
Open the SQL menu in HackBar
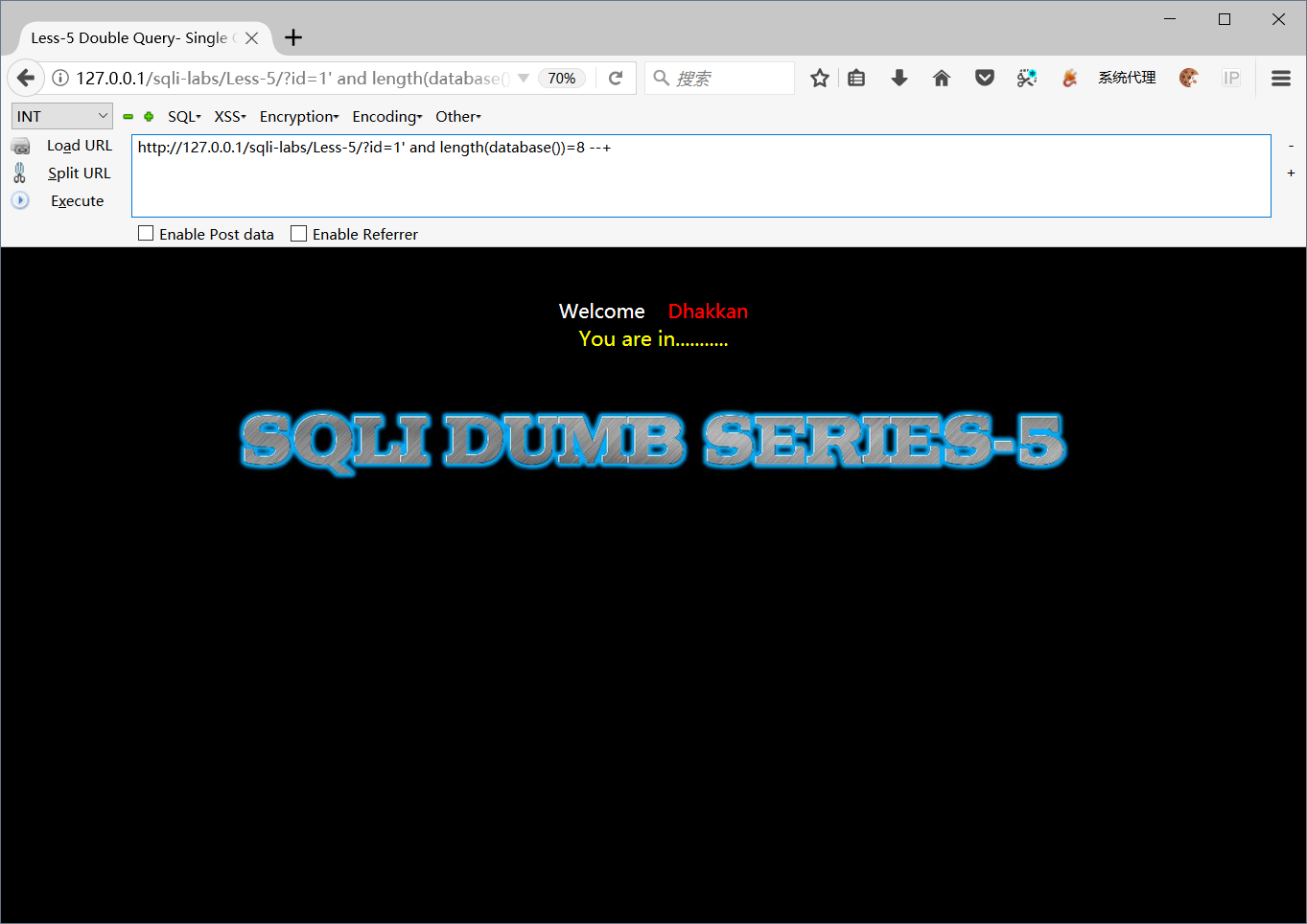183,116
